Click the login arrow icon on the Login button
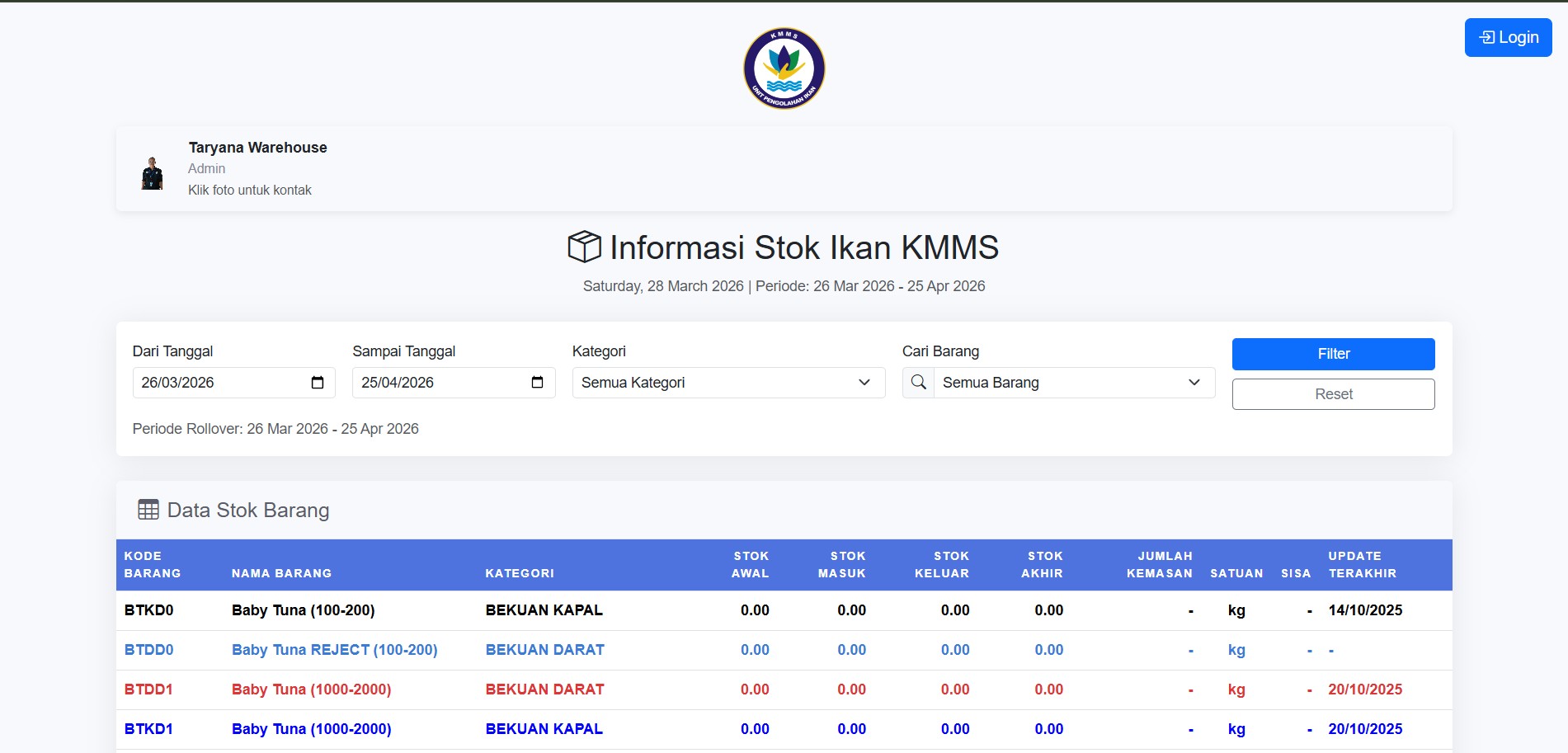Viewport: 1568px width, 753px height. click(x=1487, y=36)
